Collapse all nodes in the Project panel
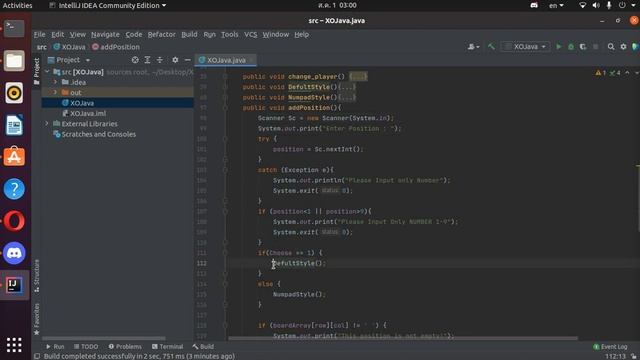 coord(160,60)
